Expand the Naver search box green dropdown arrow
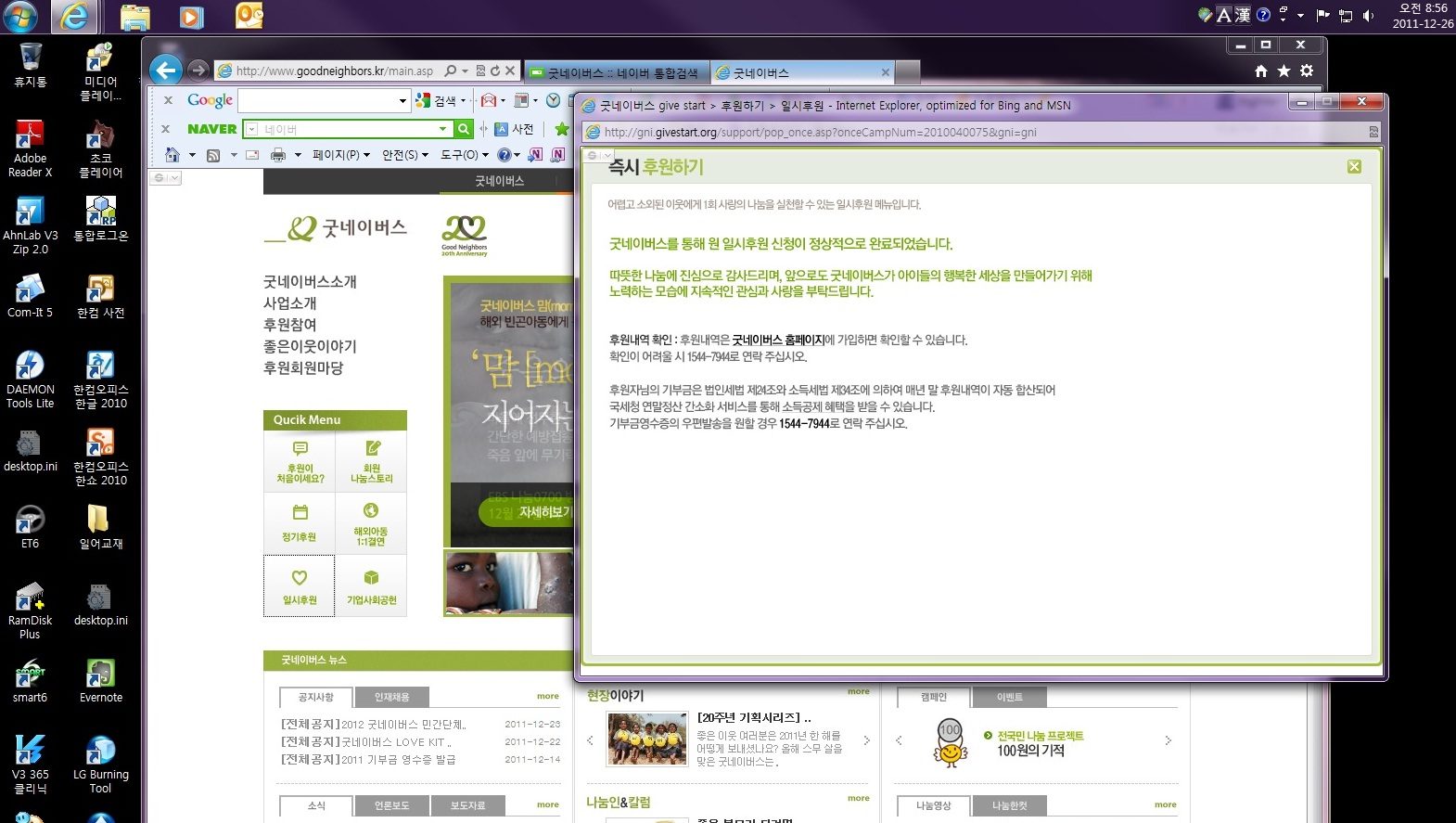The width and height of the screenshot is (1456, 823). 443,129
